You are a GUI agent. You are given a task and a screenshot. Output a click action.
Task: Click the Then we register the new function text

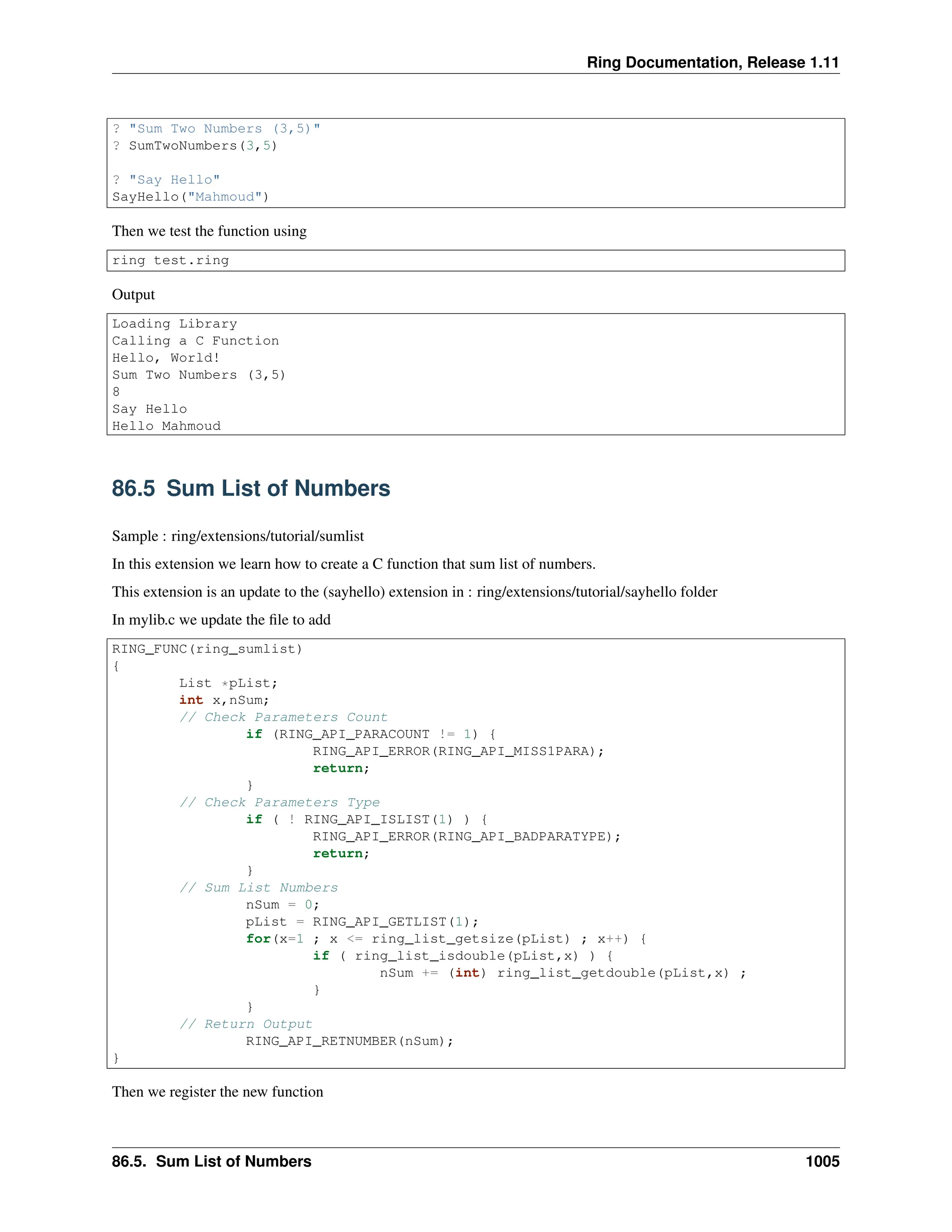click(x=217, y=1092)
